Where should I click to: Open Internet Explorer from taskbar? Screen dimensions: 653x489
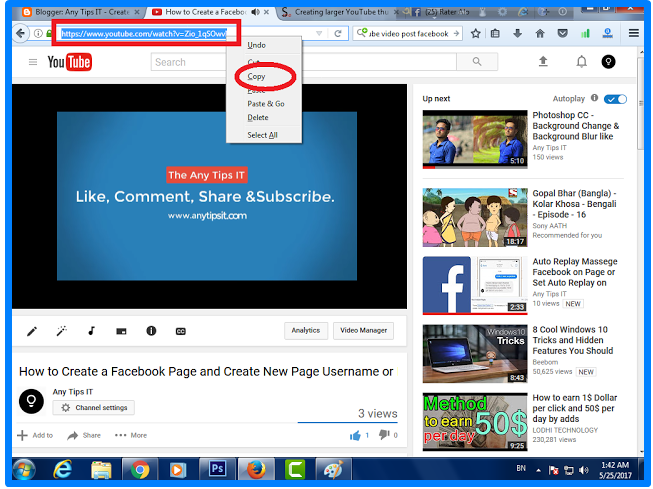(x=62, y=470)
